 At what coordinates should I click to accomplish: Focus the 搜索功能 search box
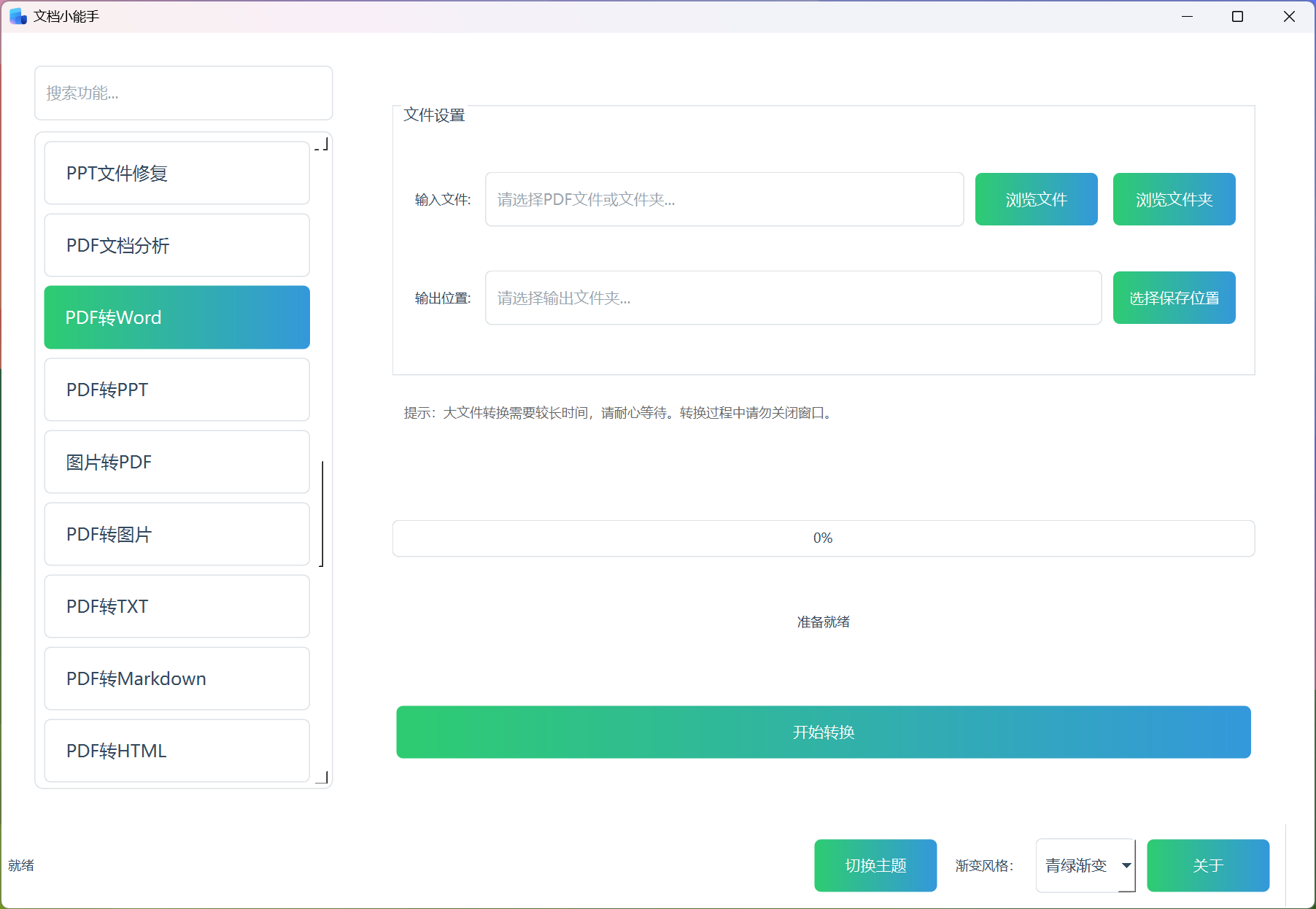pos(183,93)
